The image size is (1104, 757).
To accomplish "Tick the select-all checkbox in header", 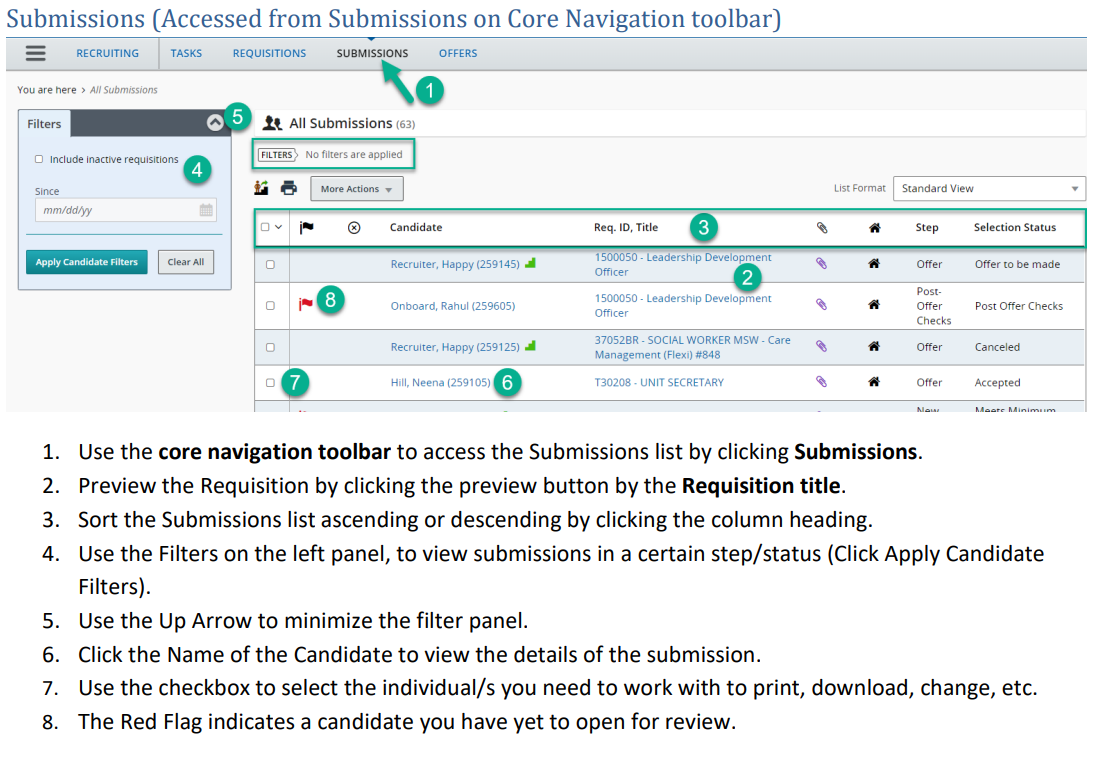I will coord(265,227).
